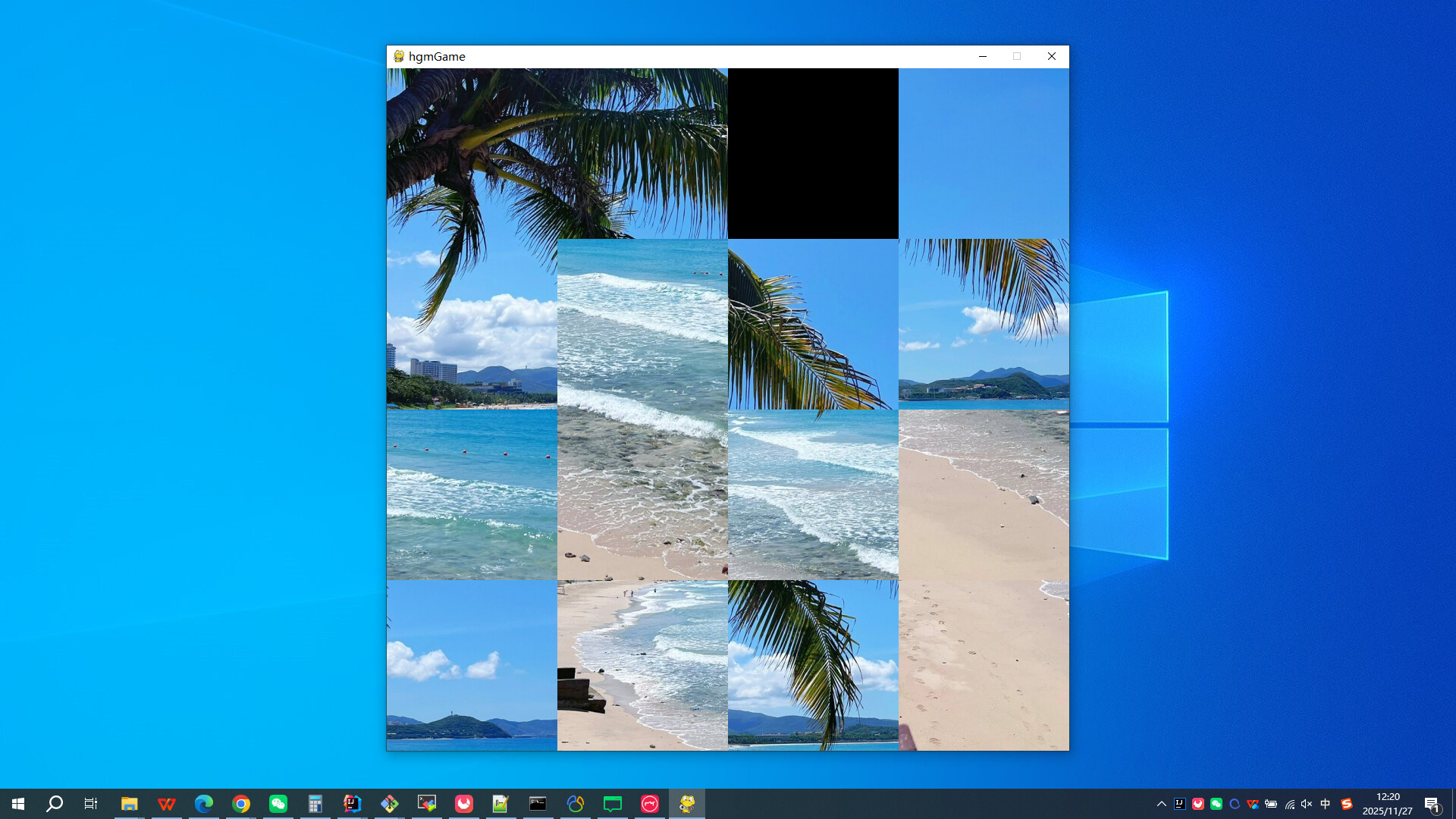
Task: Click the Sogou input icon in the tray
Action: click(x=1346, y=804)
